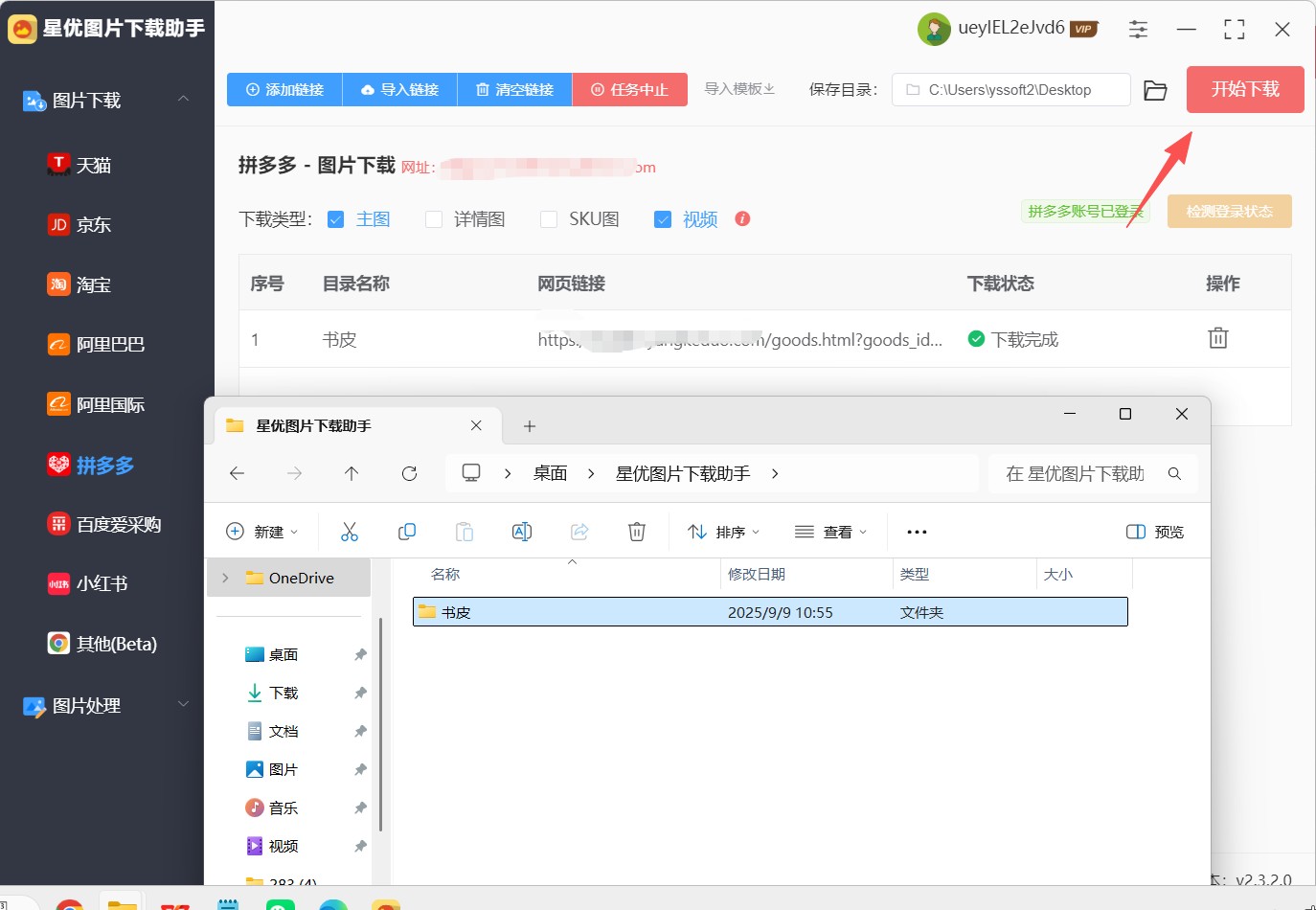Go back in Explorer navigation

(238, 473)
